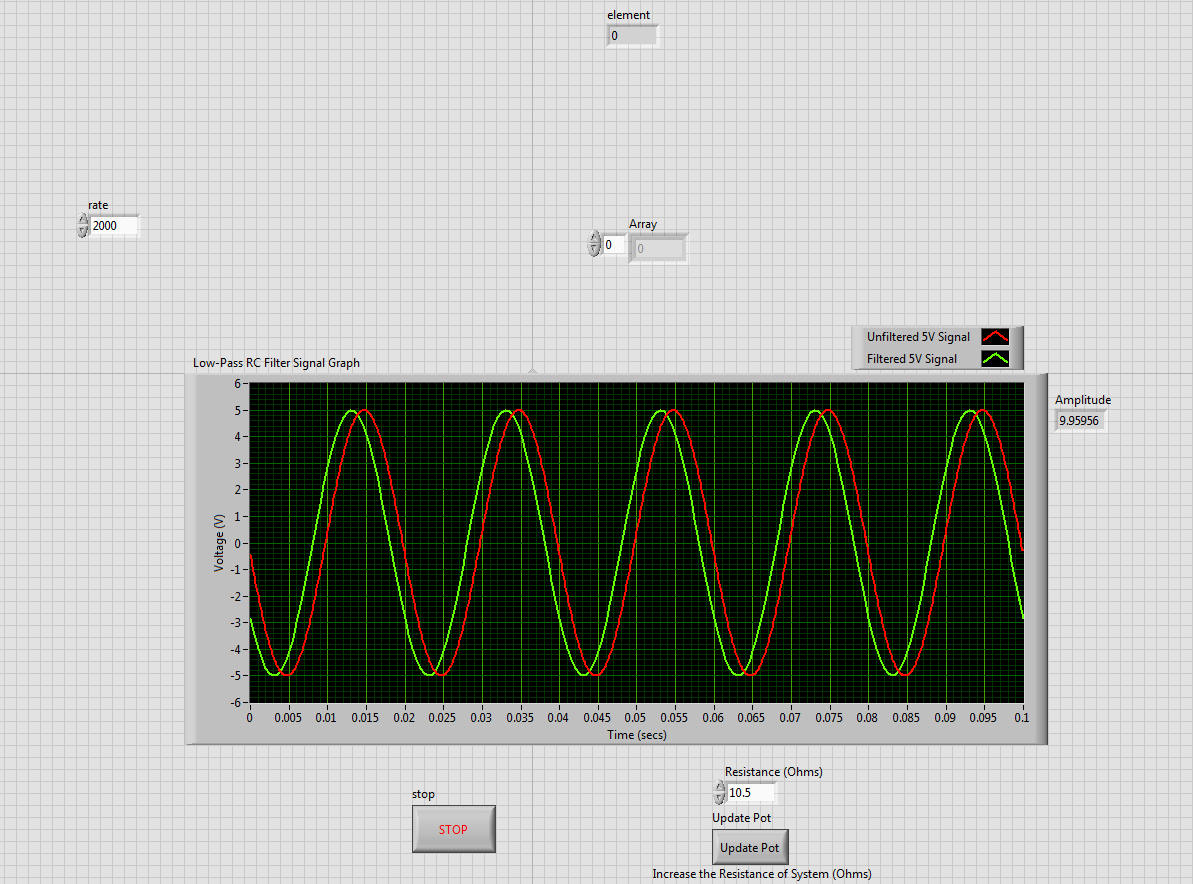
Task: Click the Update Pot label above the button
Action: pos(742,818)
